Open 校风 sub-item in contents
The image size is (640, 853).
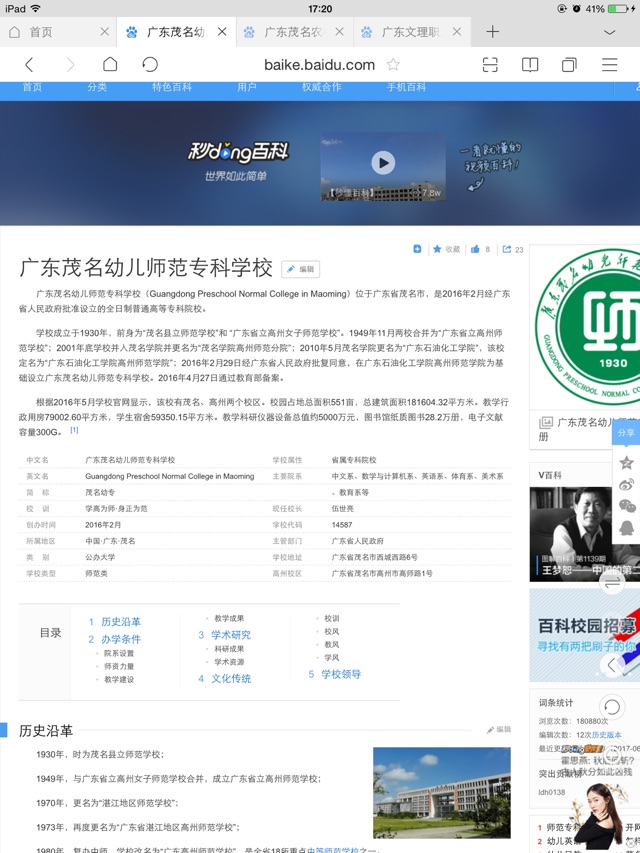coord(332,631)
